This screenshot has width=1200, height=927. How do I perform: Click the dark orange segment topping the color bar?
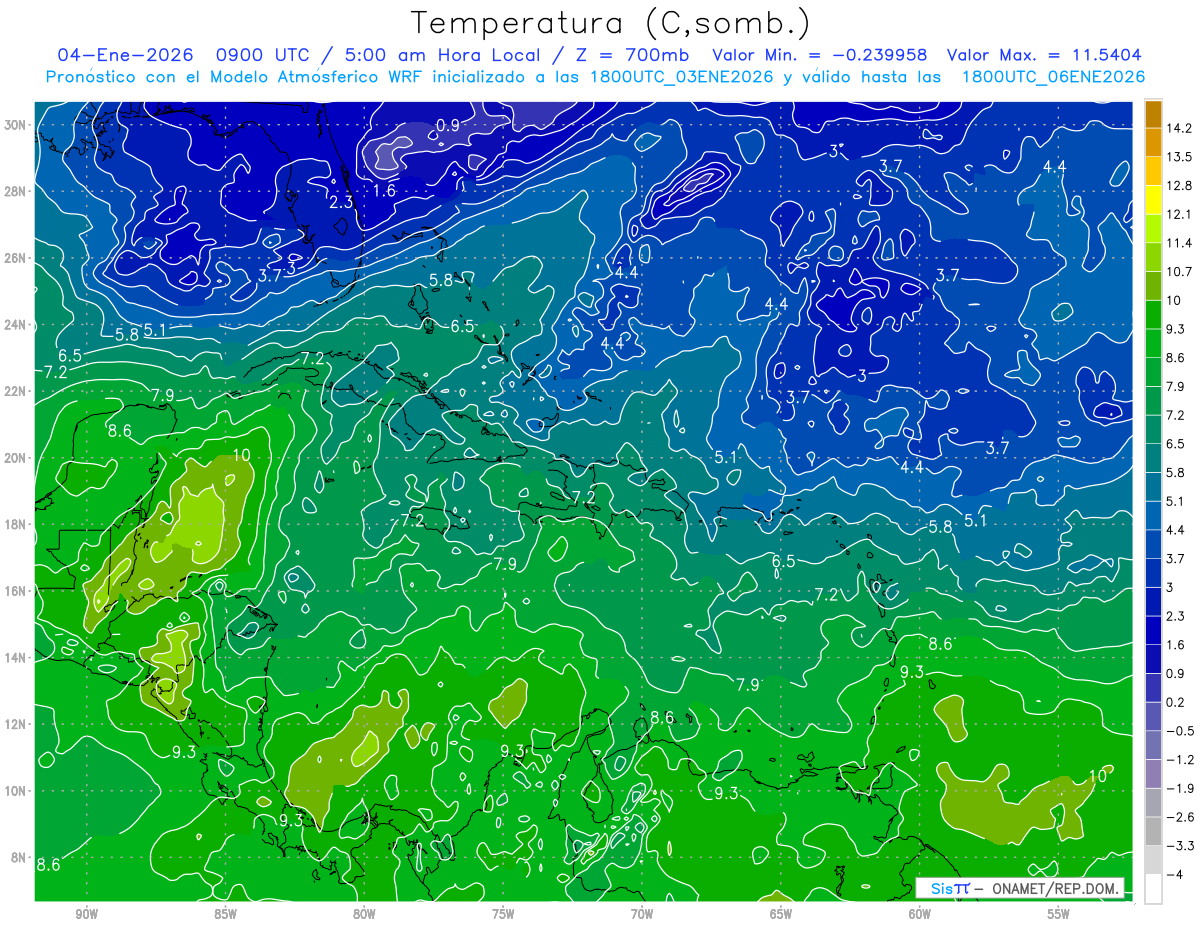(1153, 114)
